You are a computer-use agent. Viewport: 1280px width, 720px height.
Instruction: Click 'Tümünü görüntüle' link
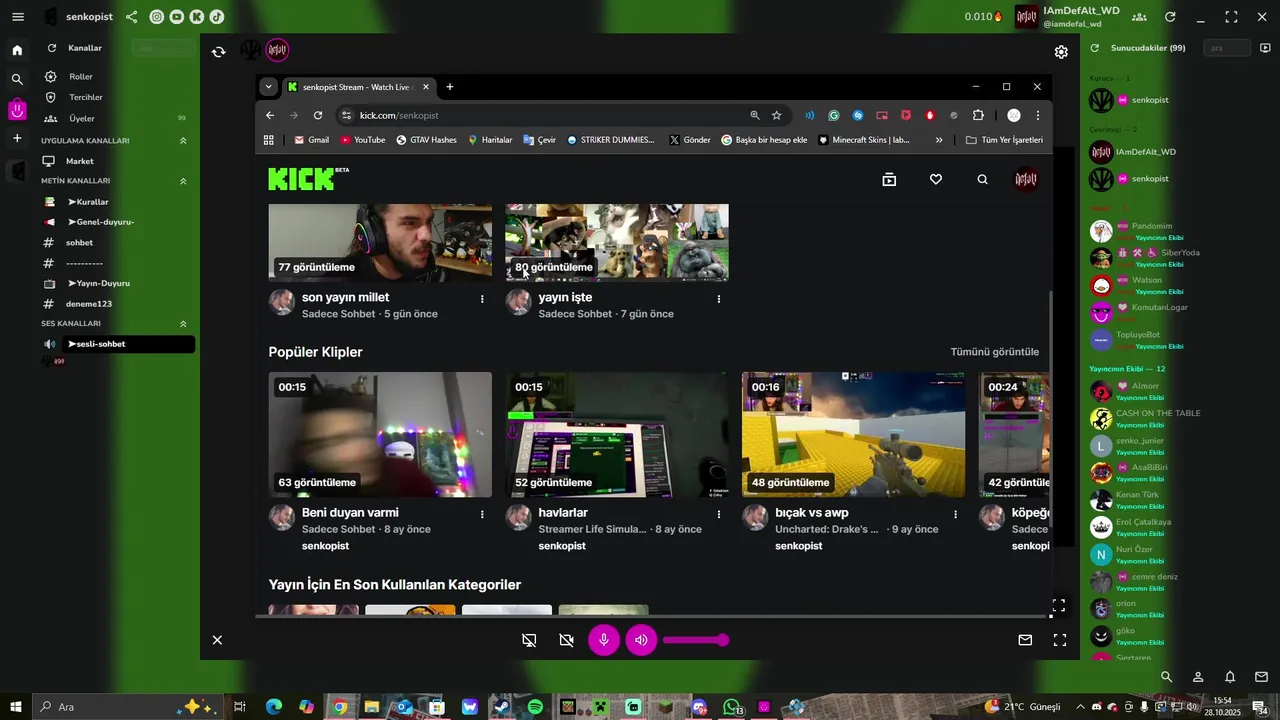(994, 352)
